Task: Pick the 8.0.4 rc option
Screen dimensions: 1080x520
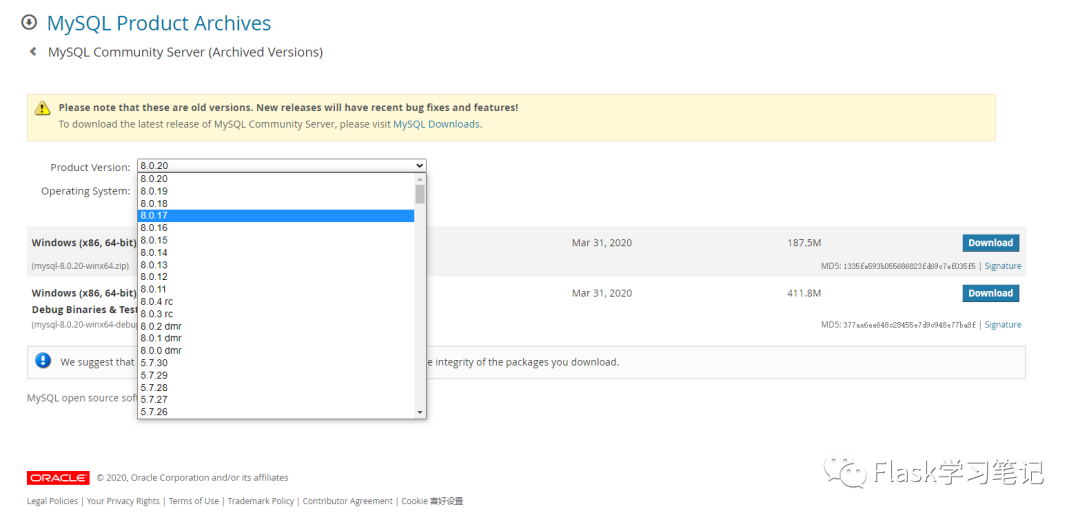Action: pos(276,301)
